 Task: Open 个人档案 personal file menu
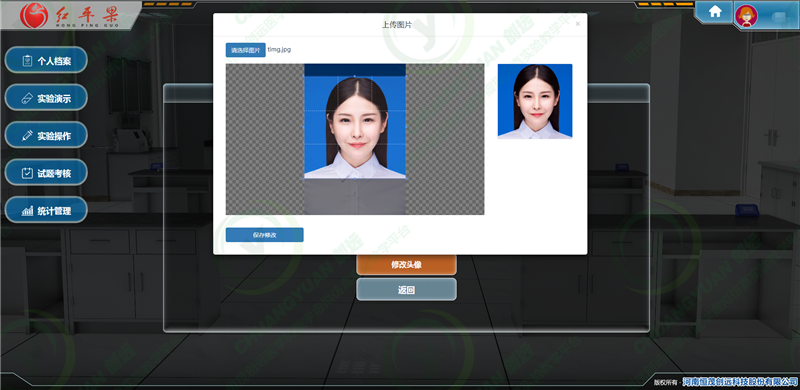tap(46, 60)
